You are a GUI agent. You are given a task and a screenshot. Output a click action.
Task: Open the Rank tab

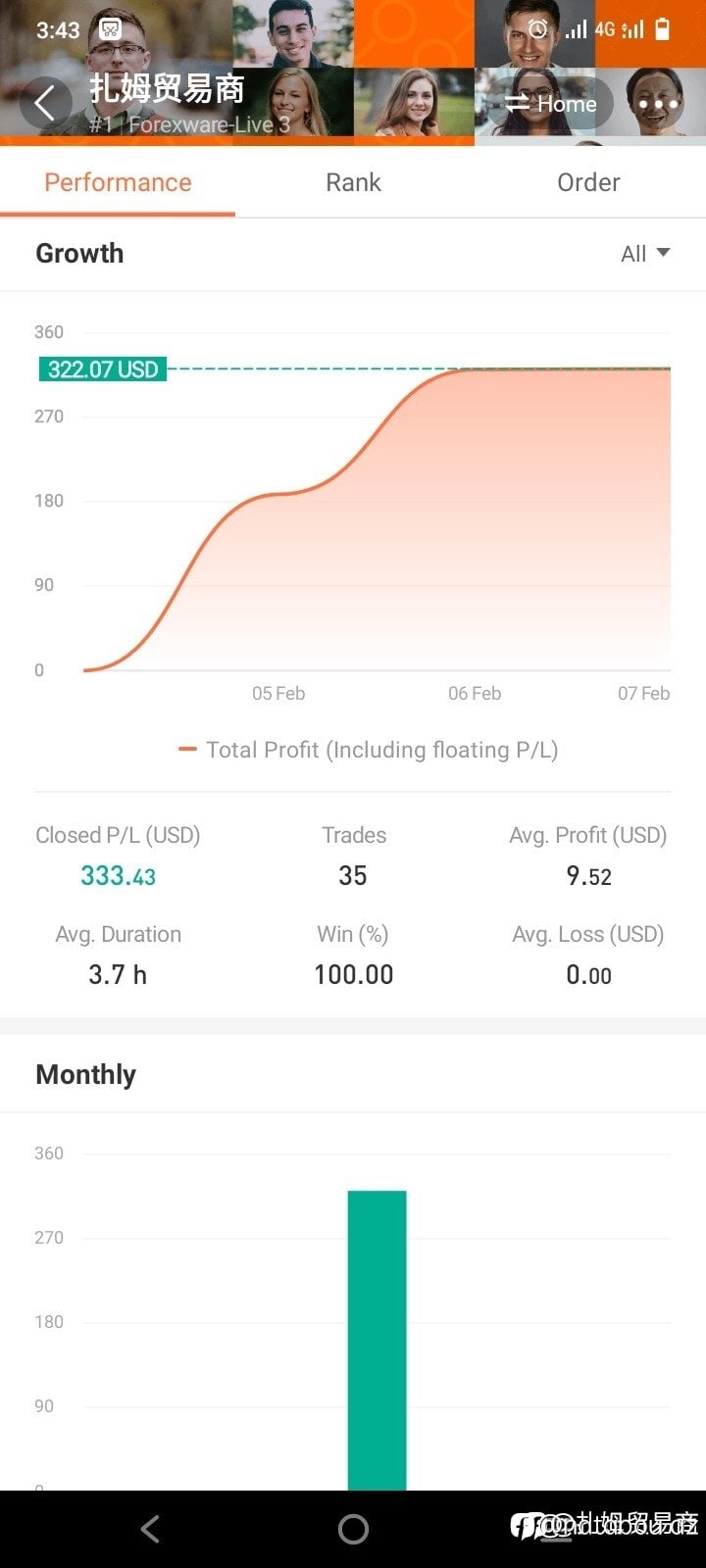click(353, 182)
